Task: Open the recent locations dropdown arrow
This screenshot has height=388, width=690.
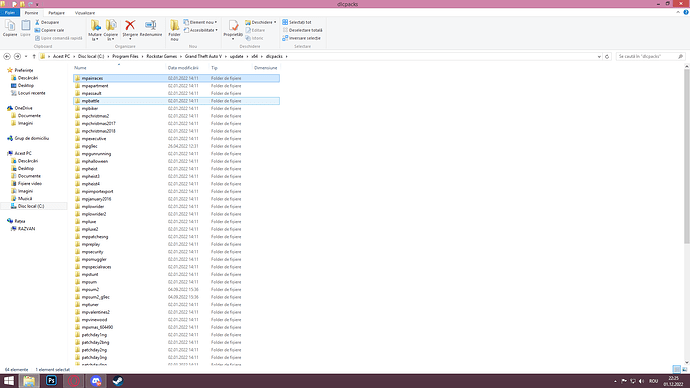Action: point(26,56)
